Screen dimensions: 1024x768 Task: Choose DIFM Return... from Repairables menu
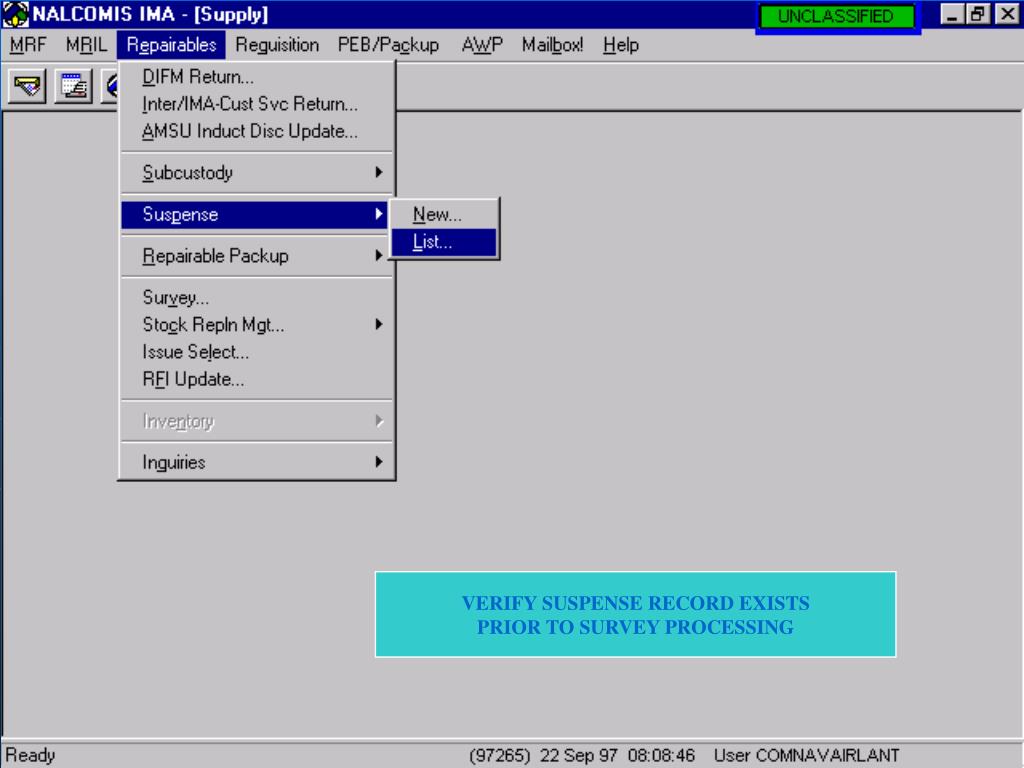click(257, 76)
